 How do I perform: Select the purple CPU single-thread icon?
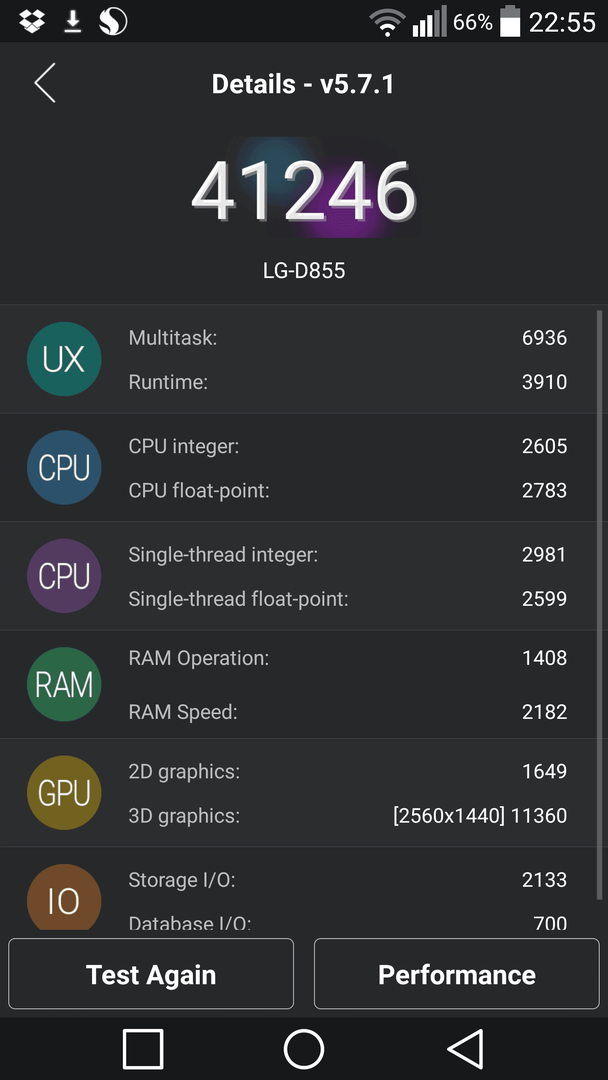(x=64, y=576)
